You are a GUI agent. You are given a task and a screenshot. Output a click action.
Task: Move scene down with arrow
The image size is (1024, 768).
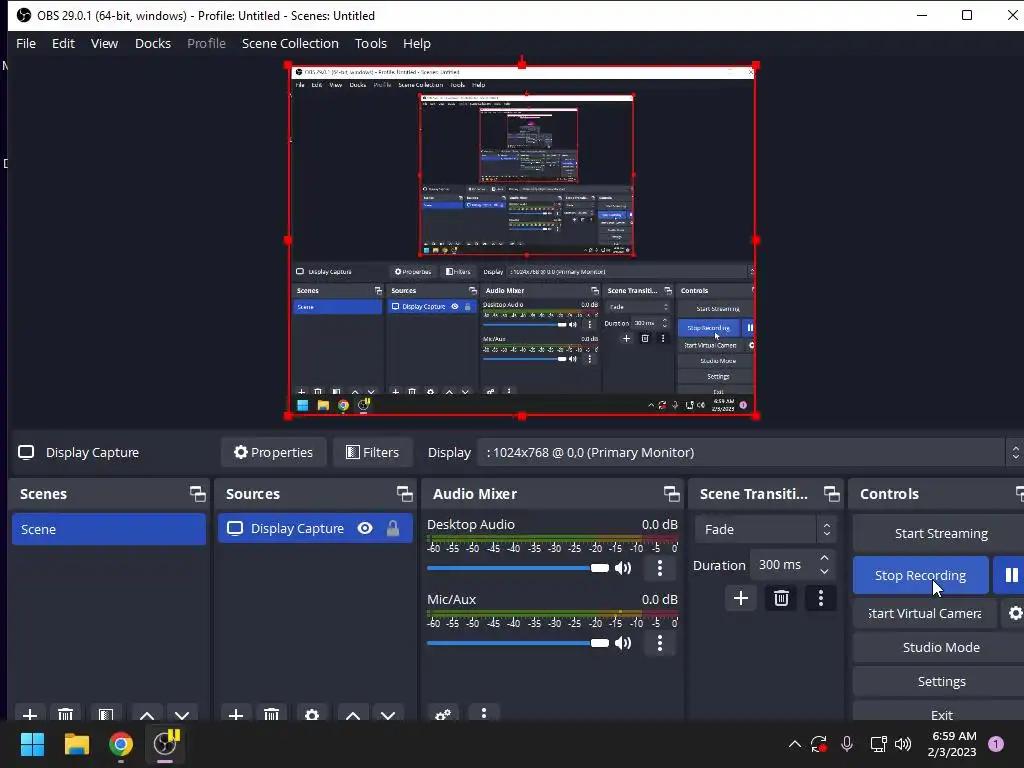(182, 714)
